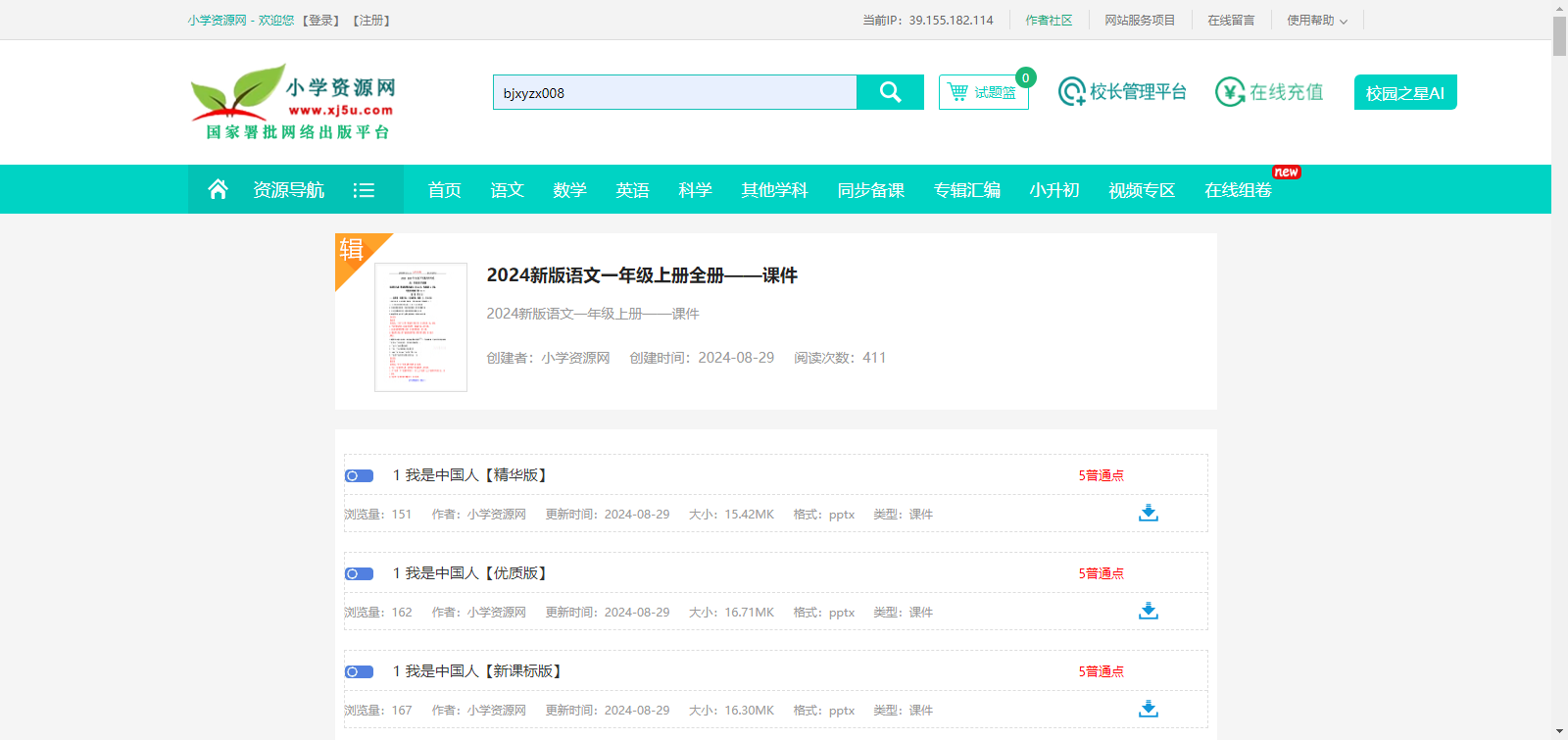The image size is (1568, 740).
Task: Click 大小：16.30MK in third row
Action: point(731,711)
